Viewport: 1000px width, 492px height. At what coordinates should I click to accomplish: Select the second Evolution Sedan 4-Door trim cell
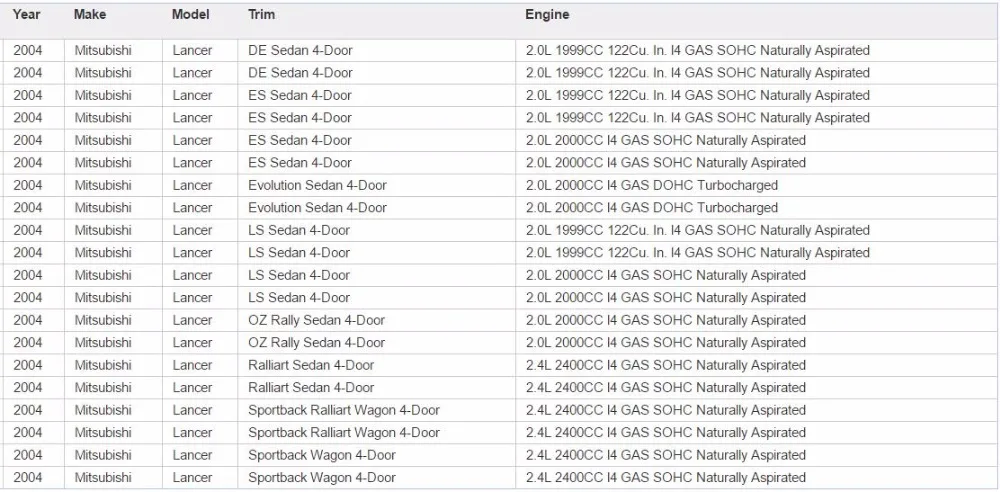(376, 207)
